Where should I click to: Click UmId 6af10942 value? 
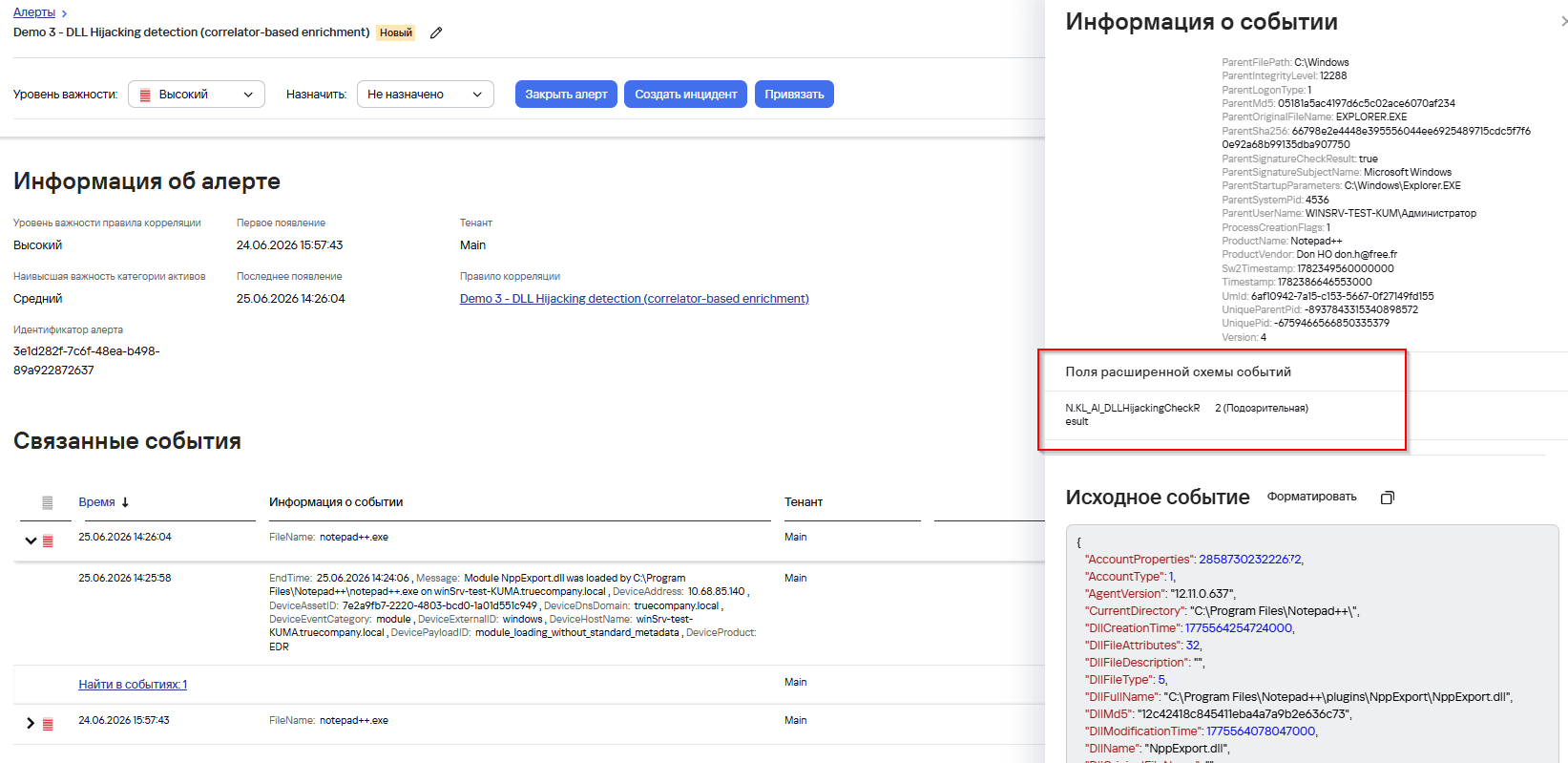(1342, 297)
